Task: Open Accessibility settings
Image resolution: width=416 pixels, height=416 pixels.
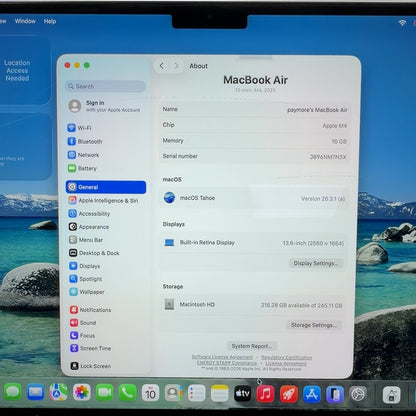Action: point(89,214)
